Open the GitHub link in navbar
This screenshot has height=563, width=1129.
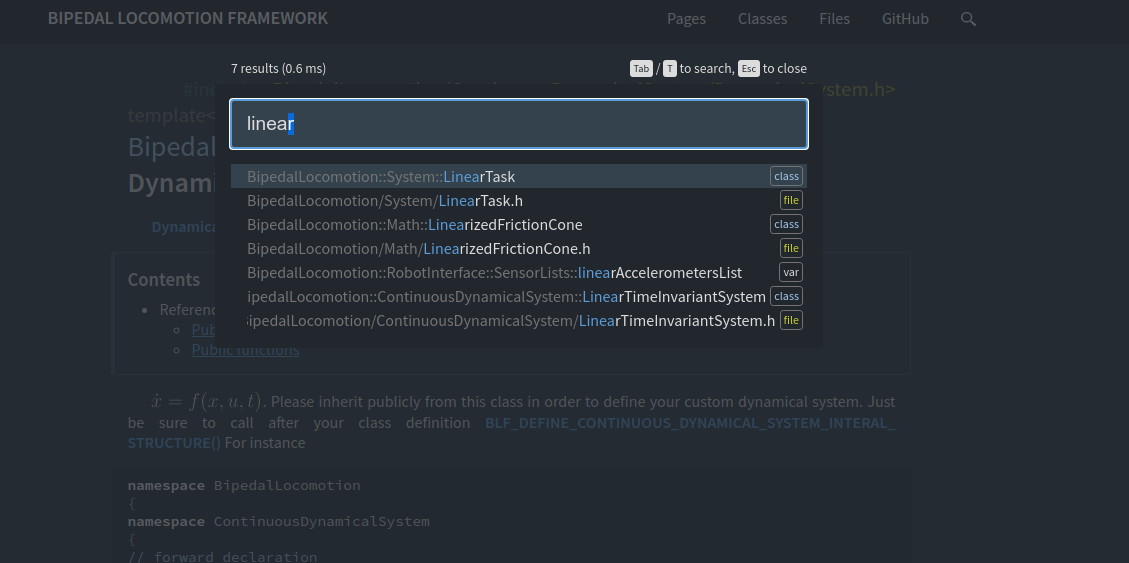coord(905,19)
